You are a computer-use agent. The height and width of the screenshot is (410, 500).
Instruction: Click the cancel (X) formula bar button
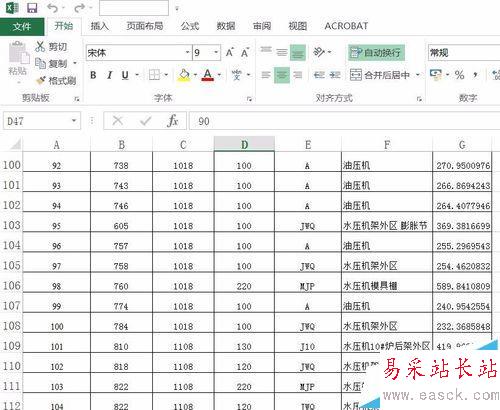pos(118,121)
